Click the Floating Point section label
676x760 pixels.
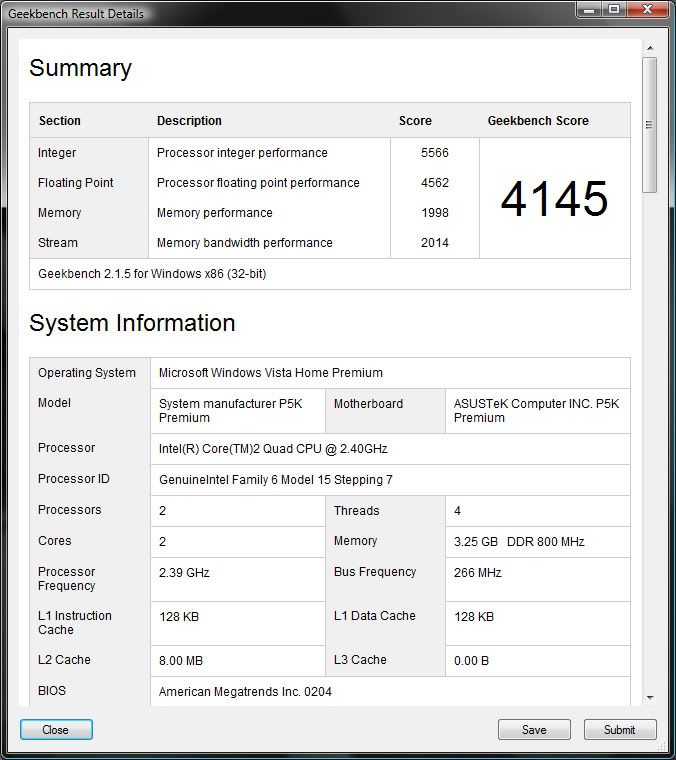point(76,183)
